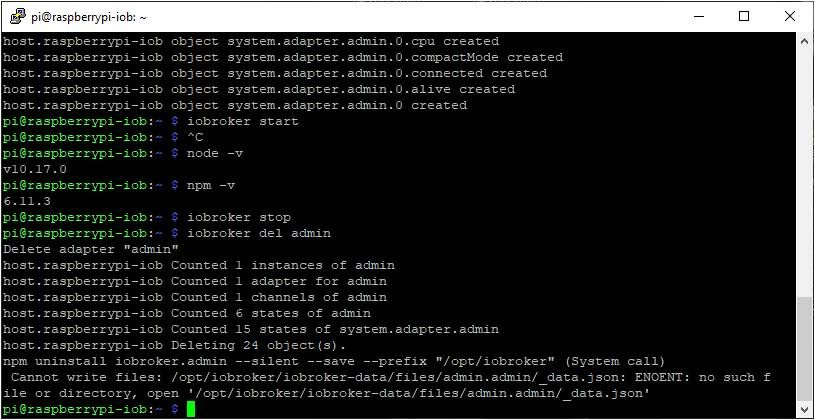Click the 'Delete adapter "admin"' output line
The height and width of the screenshot is (420, 815).
pyautogui.click(x=90, y=250)
